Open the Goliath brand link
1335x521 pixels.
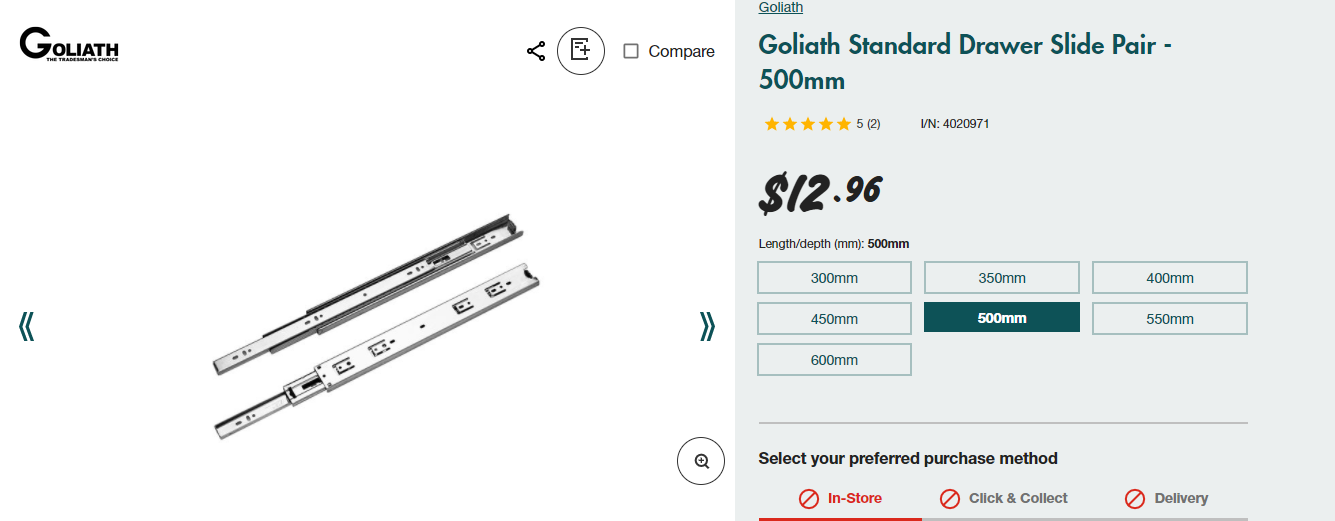click(x=780, y=7)
